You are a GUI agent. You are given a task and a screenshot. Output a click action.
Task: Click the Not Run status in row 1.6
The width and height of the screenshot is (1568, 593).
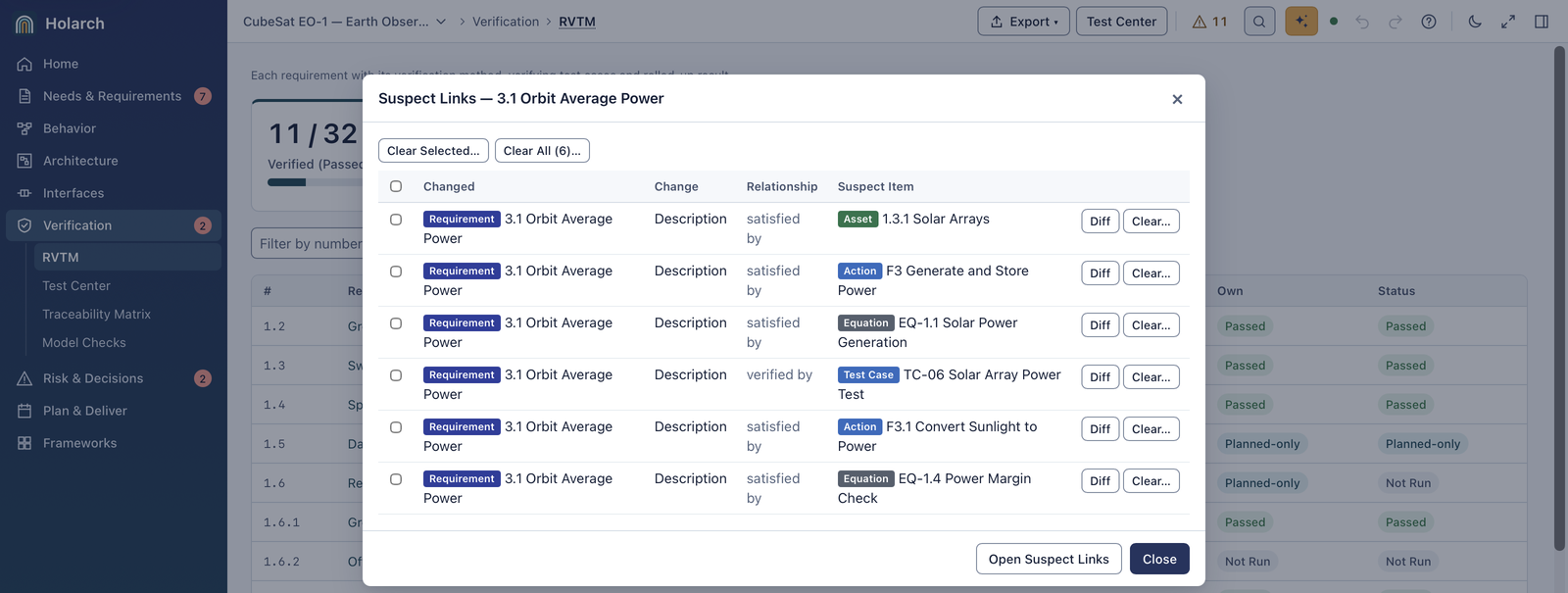(1408, 483)
